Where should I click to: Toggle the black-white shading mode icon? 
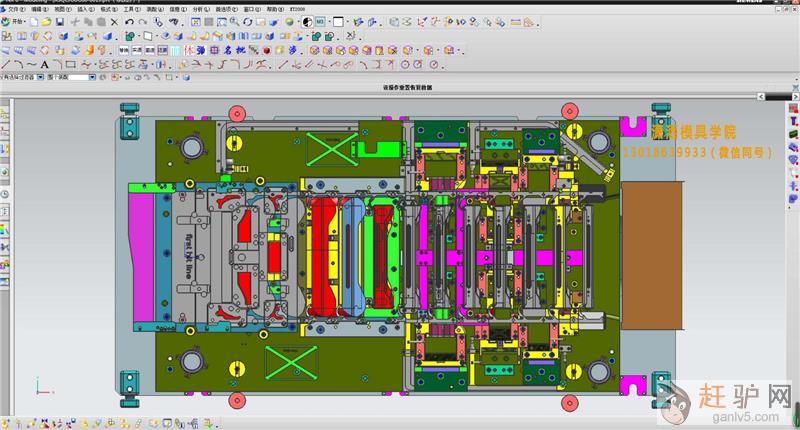[x=306, y=21]
